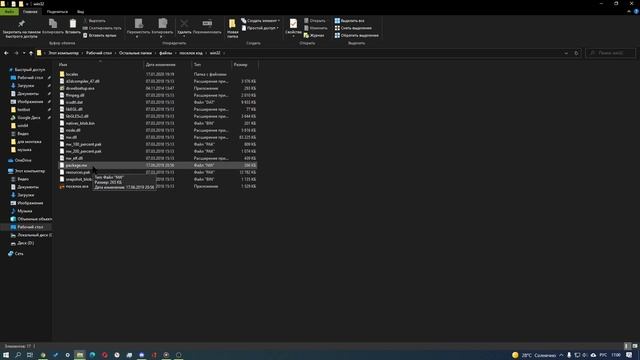This screenshot has width=640, height=360.
Task: Open Task View on the taskbar
Action: click(30, 355)
